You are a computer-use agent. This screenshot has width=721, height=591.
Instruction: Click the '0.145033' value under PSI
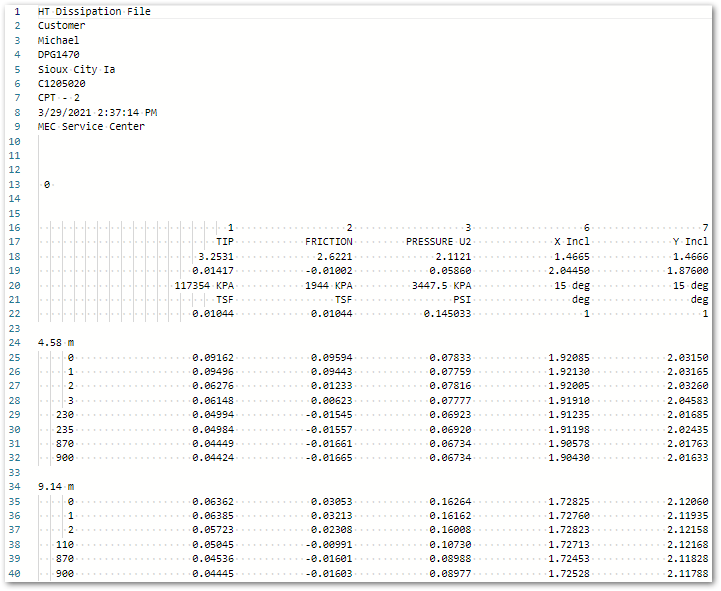click(447, 314)
